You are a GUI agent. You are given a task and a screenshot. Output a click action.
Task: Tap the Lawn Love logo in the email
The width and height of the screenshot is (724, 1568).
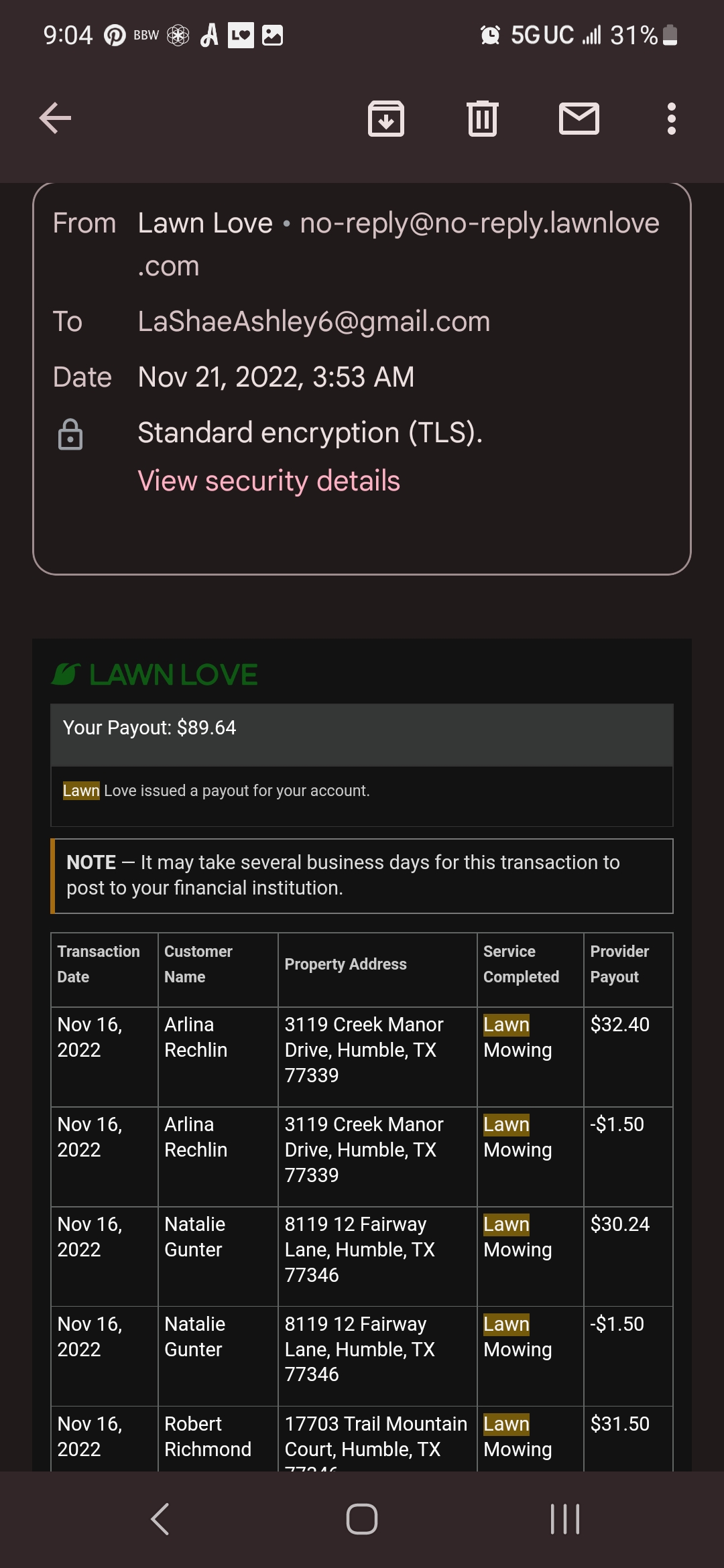[155, 675]
